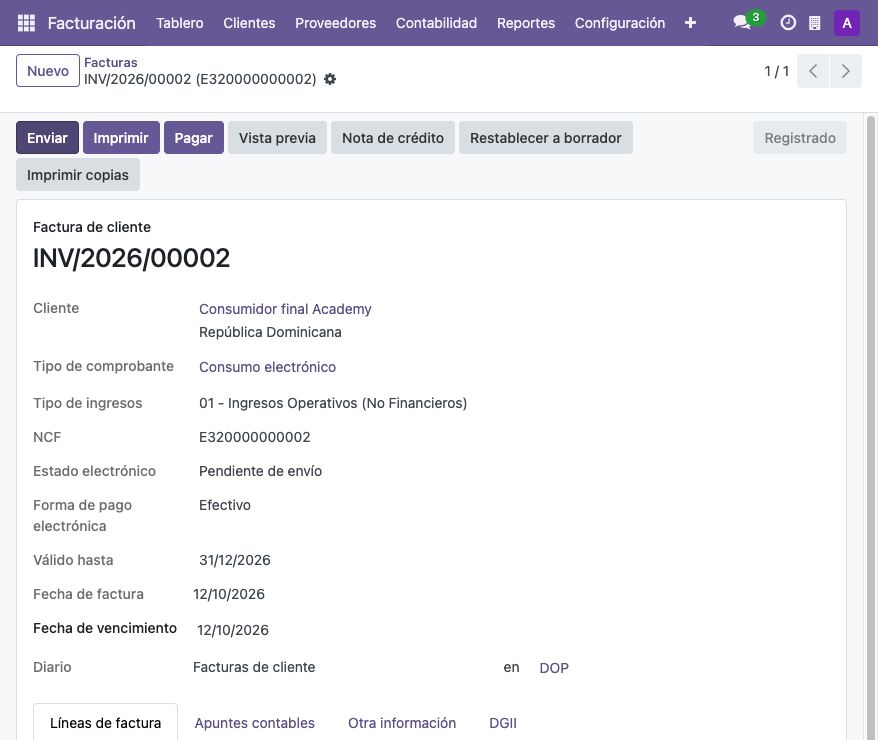The height and width of the screenshot is (740, 878).
Task: Follow the Facturas breadcrumb link
Action: pyautogui.click(x=110, y=62)
